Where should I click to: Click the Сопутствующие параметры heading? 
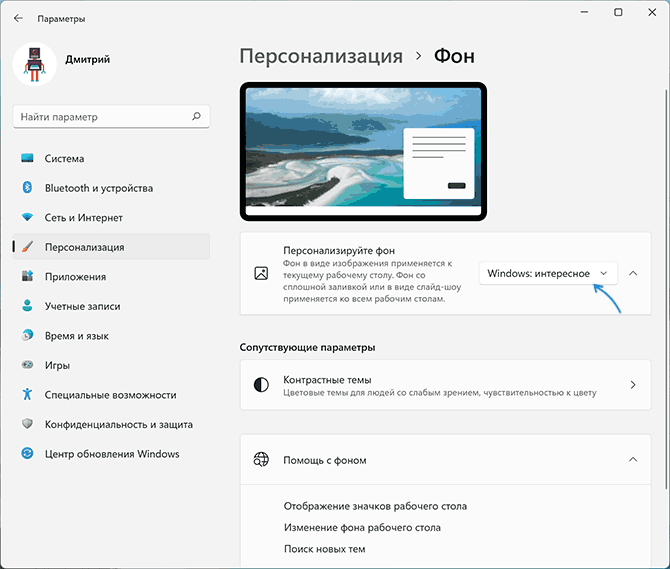click(307, 347)
